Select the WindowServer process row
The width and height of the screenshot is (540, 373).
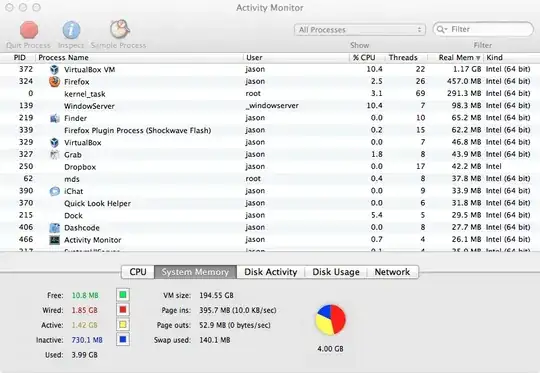pyautogui.click(x=270, y=106)
